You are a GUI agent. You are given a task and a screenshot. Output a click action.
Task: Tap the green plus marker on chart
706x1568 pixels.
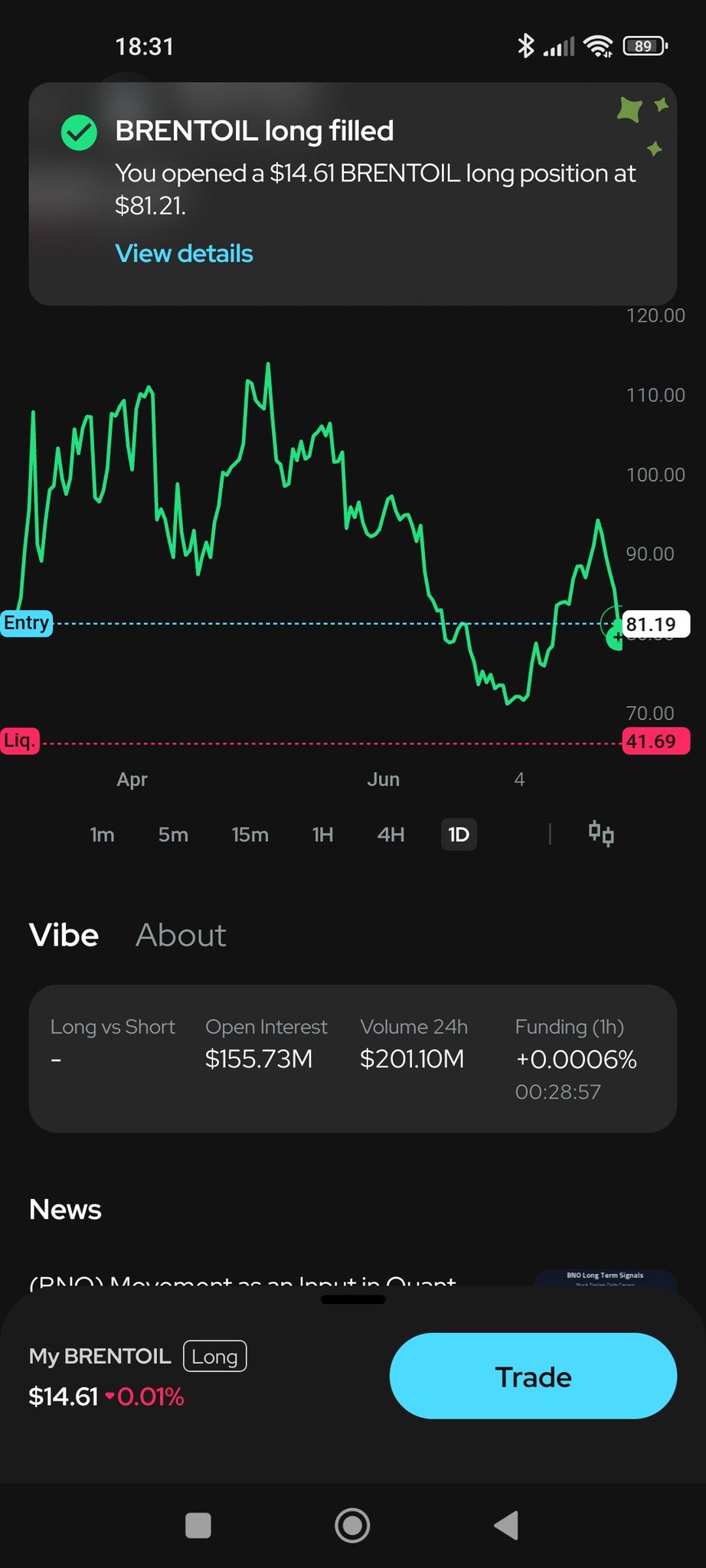tap(616, 637)
